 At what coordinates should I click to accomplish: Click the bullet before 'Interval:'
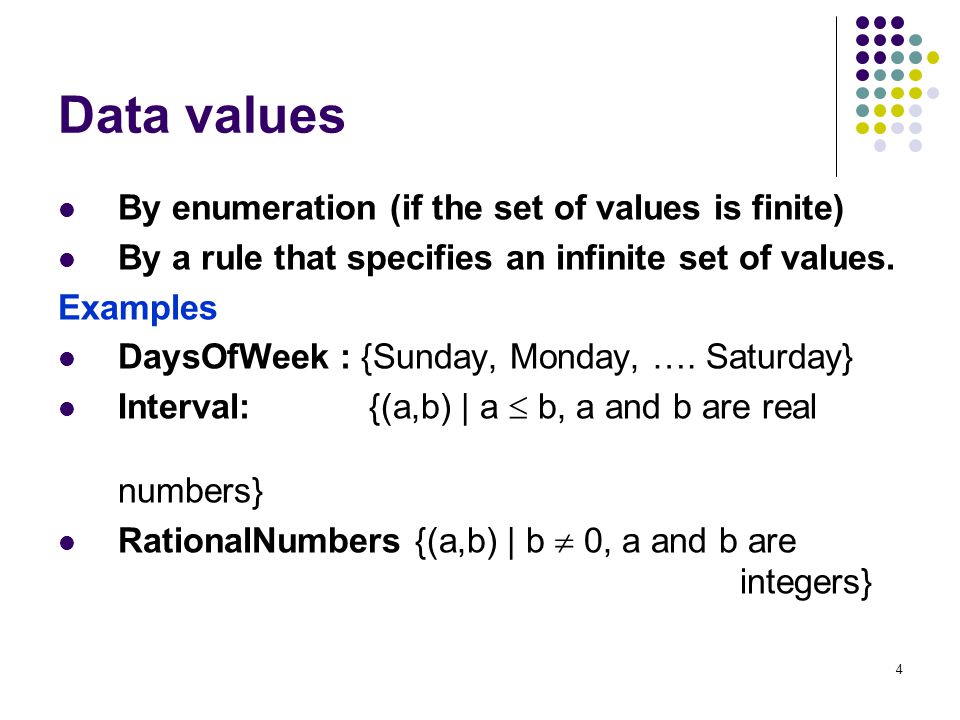tap(67, 409)
